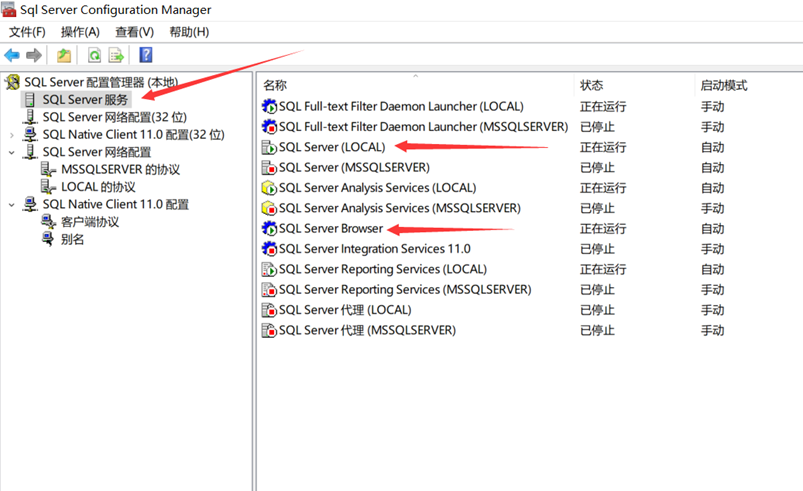Image resolution: width=803 pixels, height=491 pixels.
Task: Click icon beside MSSQLSERVER 的协议
Action: (x=48, y=169)
